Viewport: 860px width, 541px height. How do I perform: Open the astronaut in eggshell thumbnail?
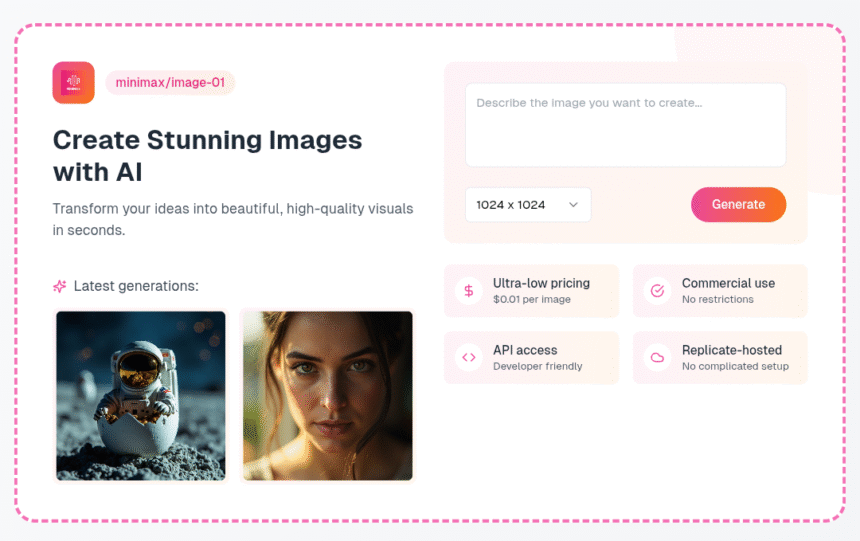click(141, 396)
